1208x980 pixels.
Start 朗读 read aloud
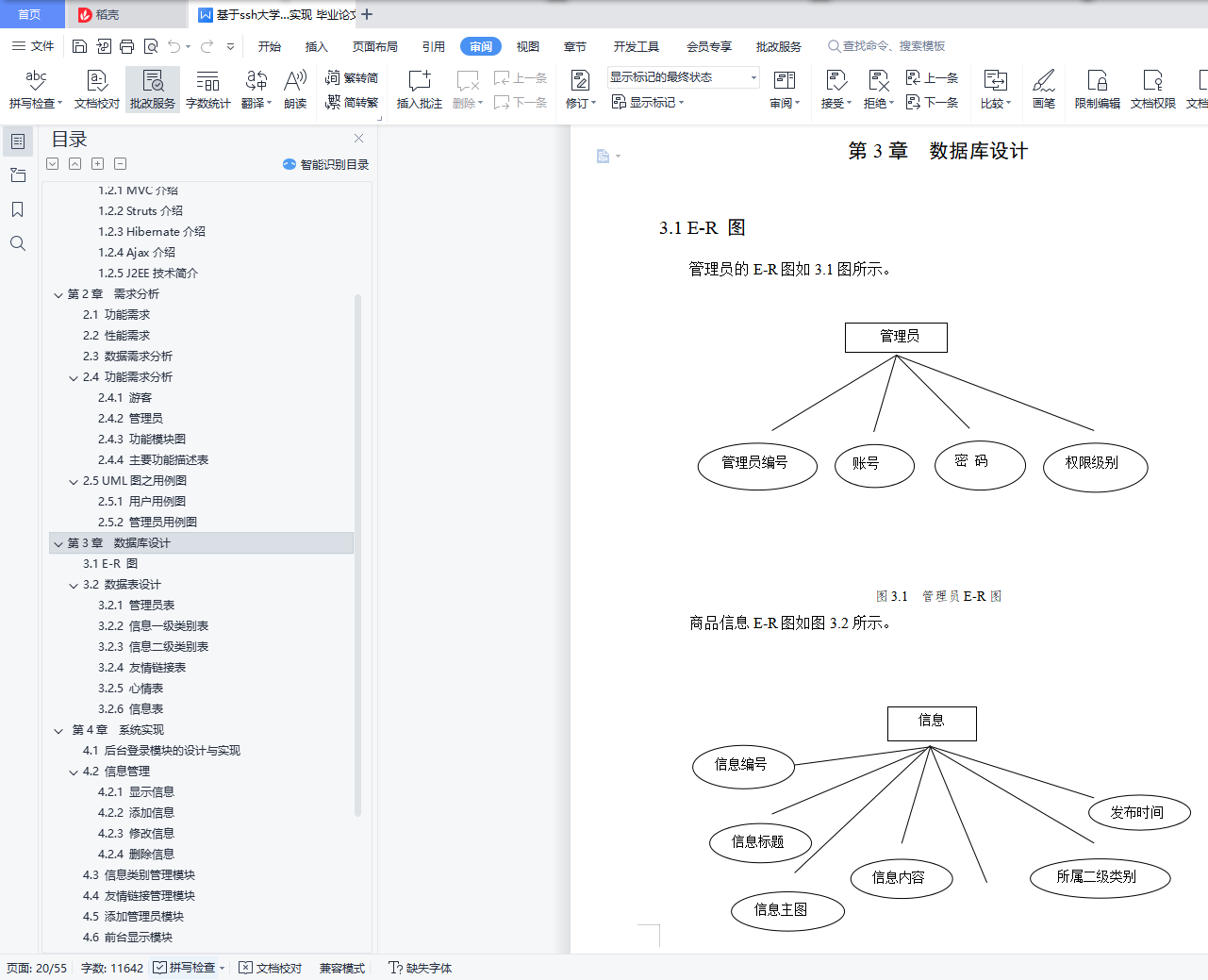pyautogui.click(x=295, y=90)
